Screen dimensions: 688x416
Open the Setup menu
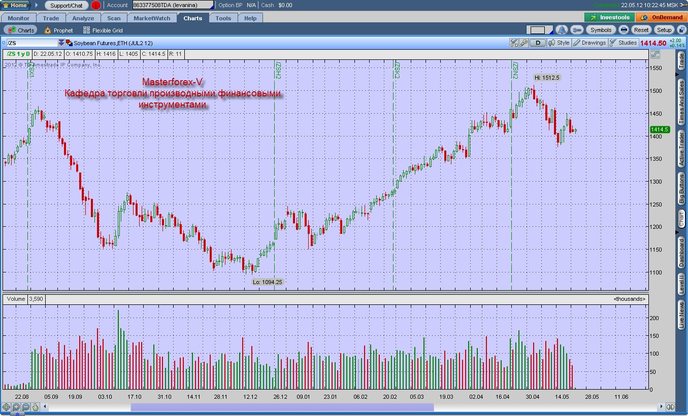point(663,30)
